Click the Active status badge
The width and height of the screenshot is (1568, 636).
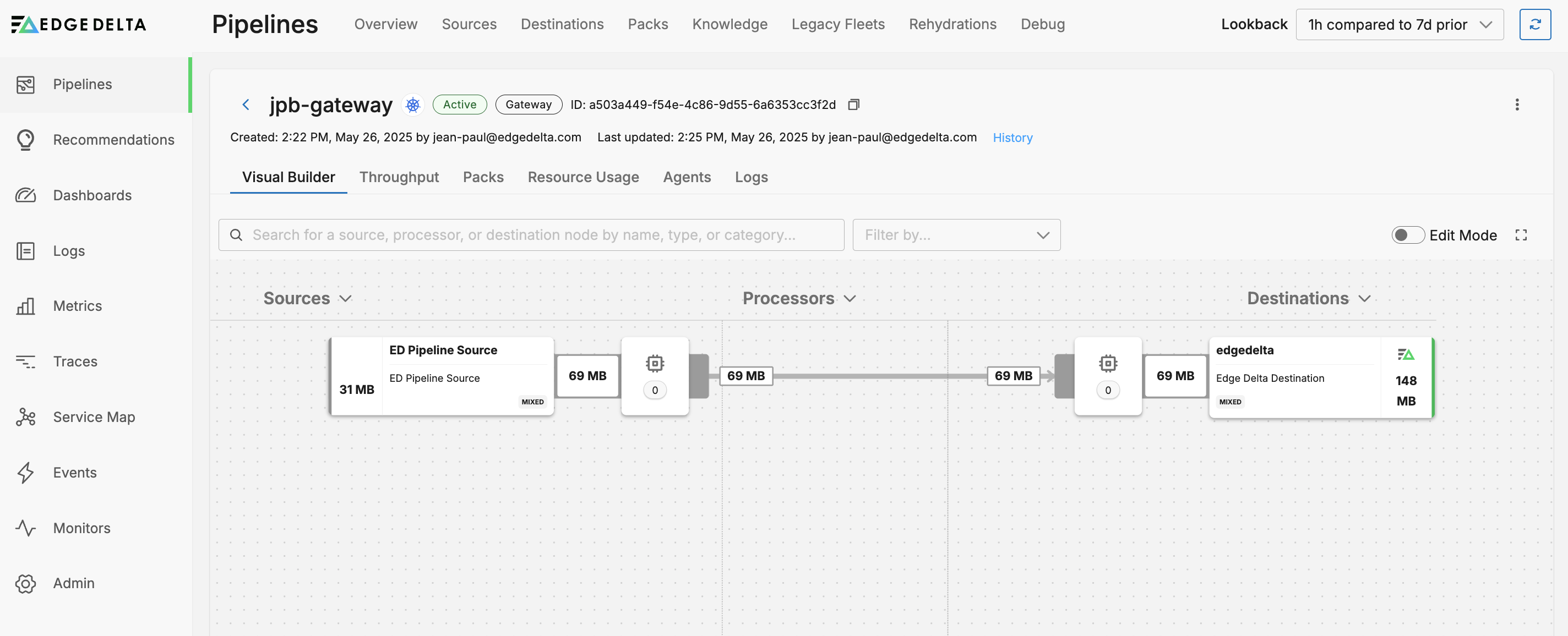[460, 105]
